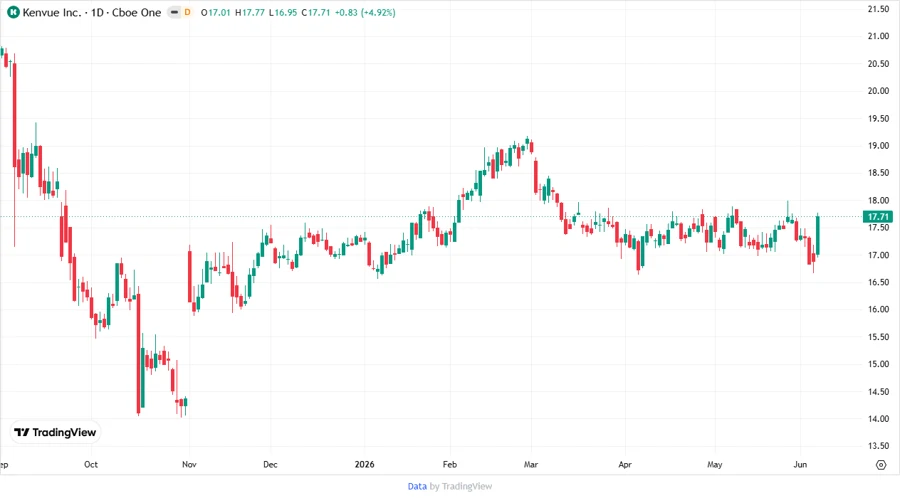900x498 pixels.
Task: Click the 13.50 price axis label
Action: click(x=878, y=446)
